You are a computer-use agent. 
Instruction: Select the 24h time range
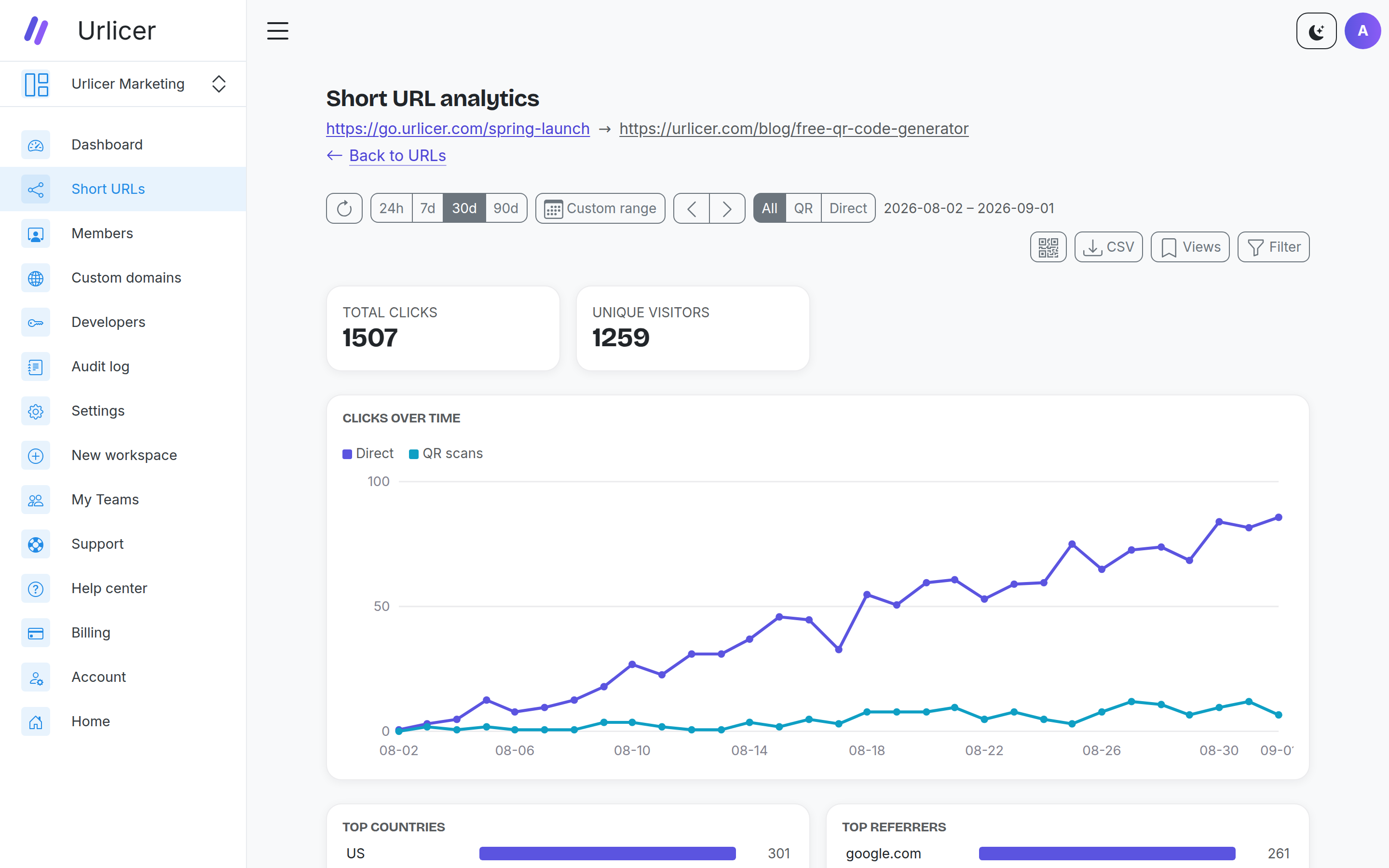click(392, 208)
